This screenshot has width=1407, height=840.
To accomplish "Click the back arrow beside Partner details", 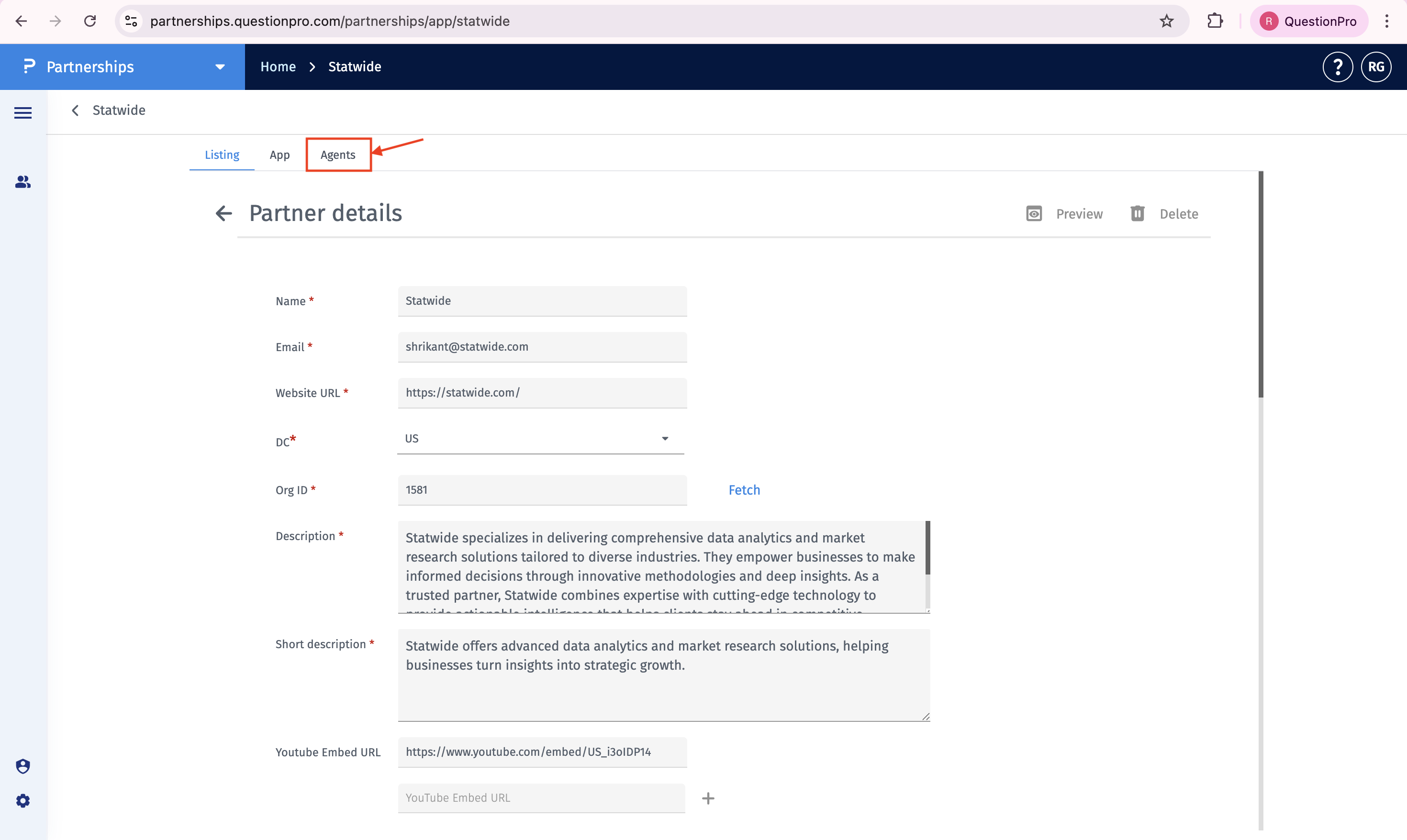I will (223, 213).
